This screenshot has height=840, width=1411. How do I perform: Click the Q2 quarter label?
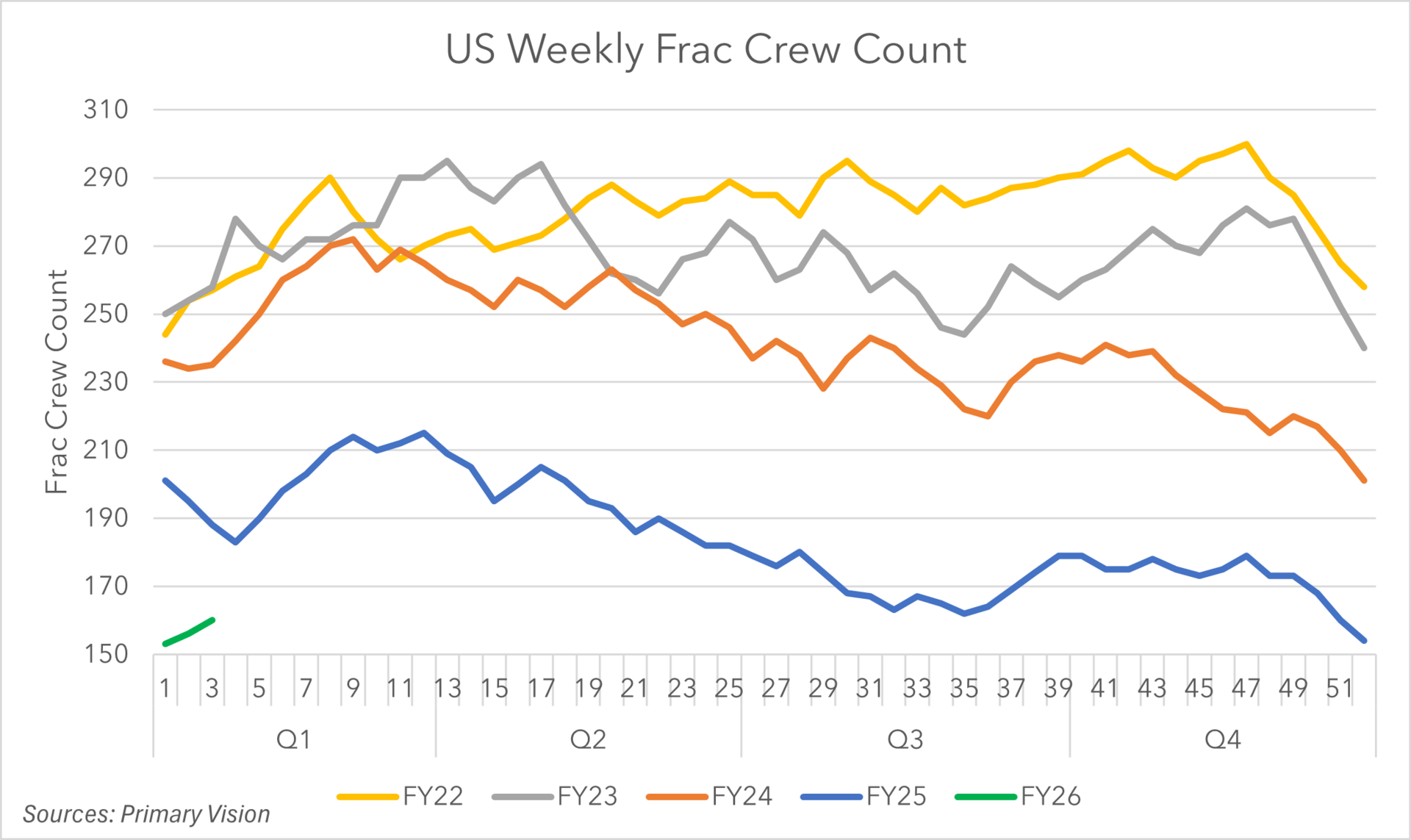(x=588, y=739)
